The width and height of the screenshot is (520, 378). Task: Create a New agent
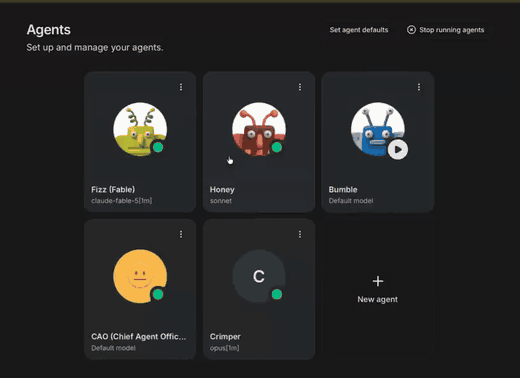pos(378,289)
